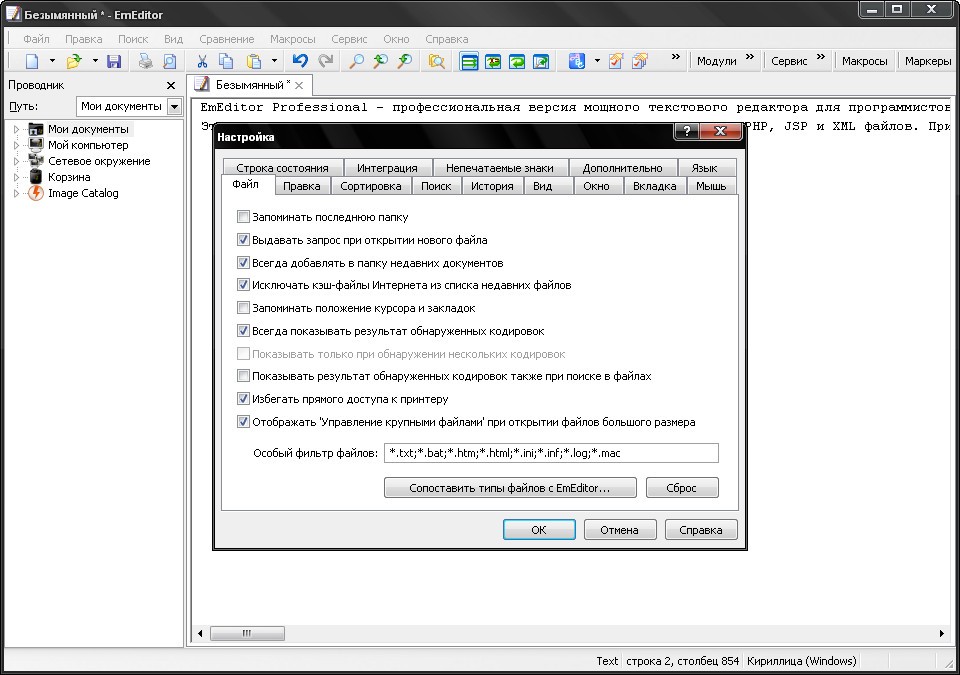Select Wrap by Window toolbar icon
The image size is (960, 675).
pyautogui.click(x=517, y=61)
